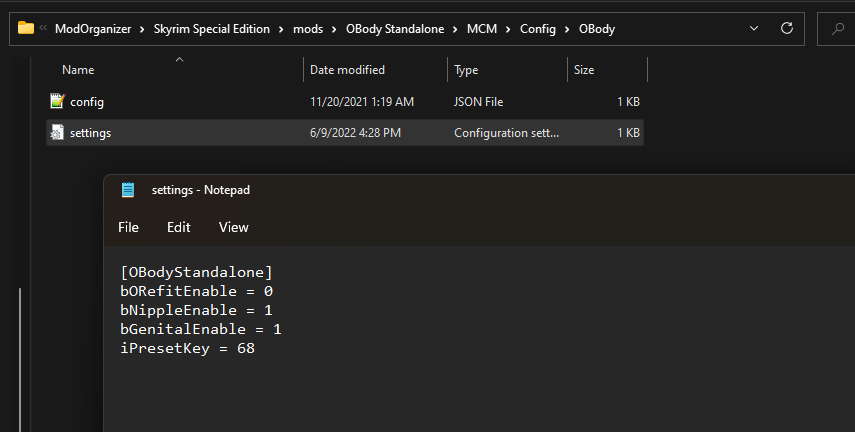Select the settings file name

tap(91, 133)
